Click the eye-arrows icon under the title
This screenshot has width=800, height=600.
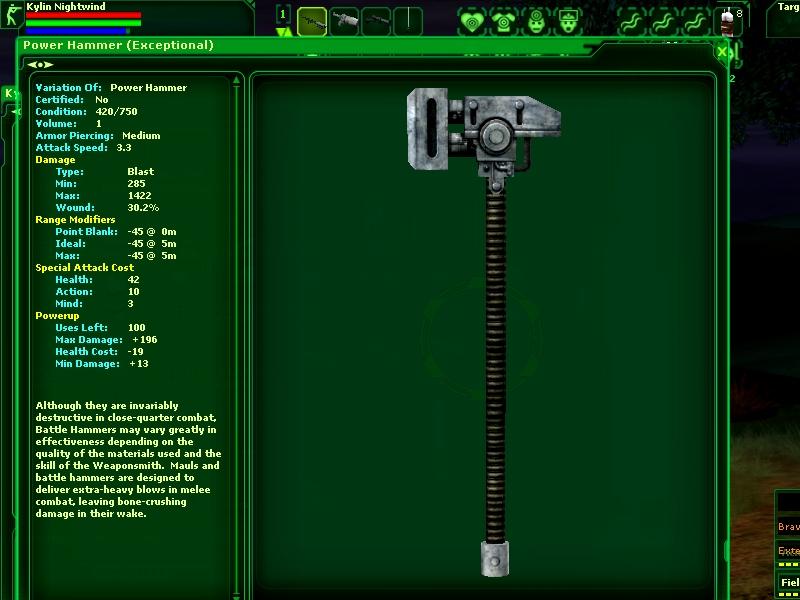40,65
